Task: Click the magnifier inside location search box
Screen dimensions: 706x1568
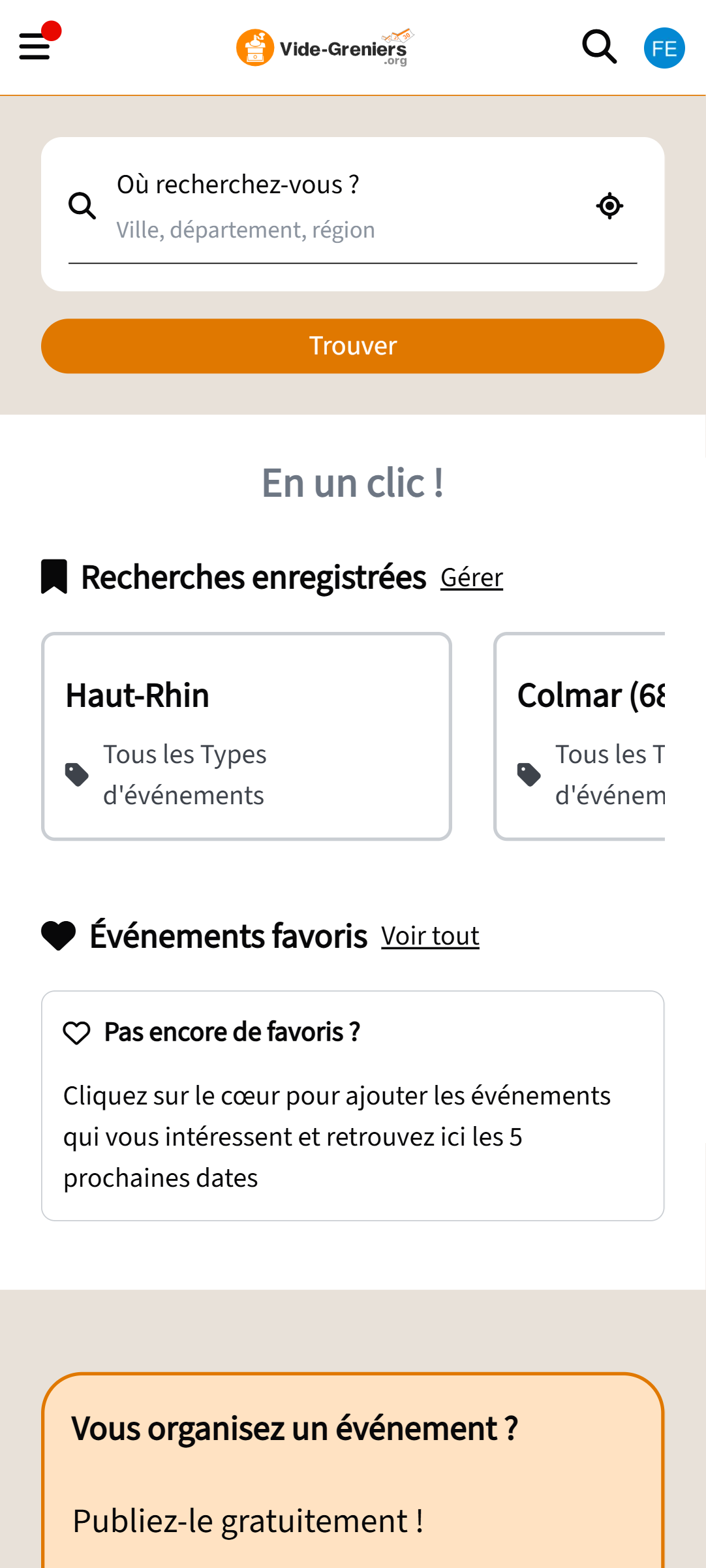Action: point(82,206)
